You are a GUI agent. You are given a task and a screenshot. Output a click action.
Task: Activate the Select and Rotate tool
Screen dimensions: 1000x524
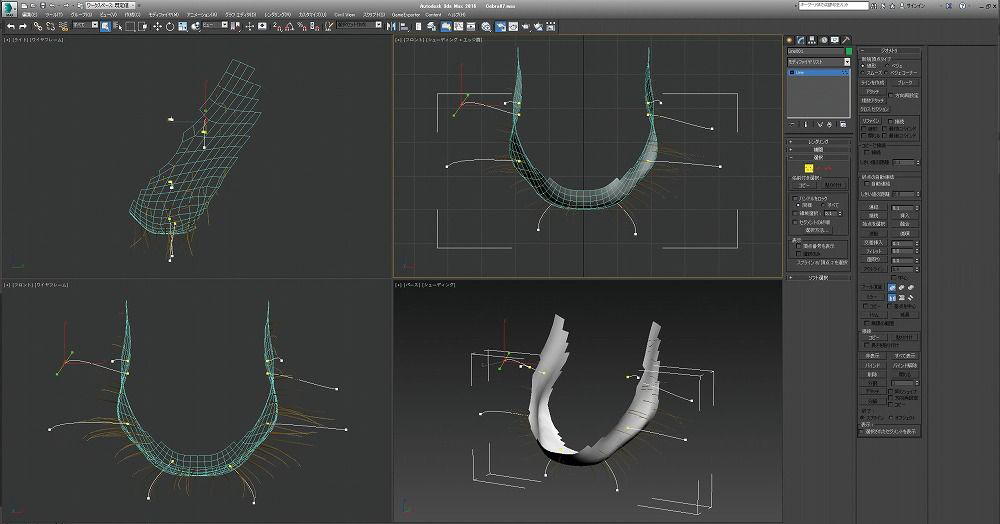[169, 26]
